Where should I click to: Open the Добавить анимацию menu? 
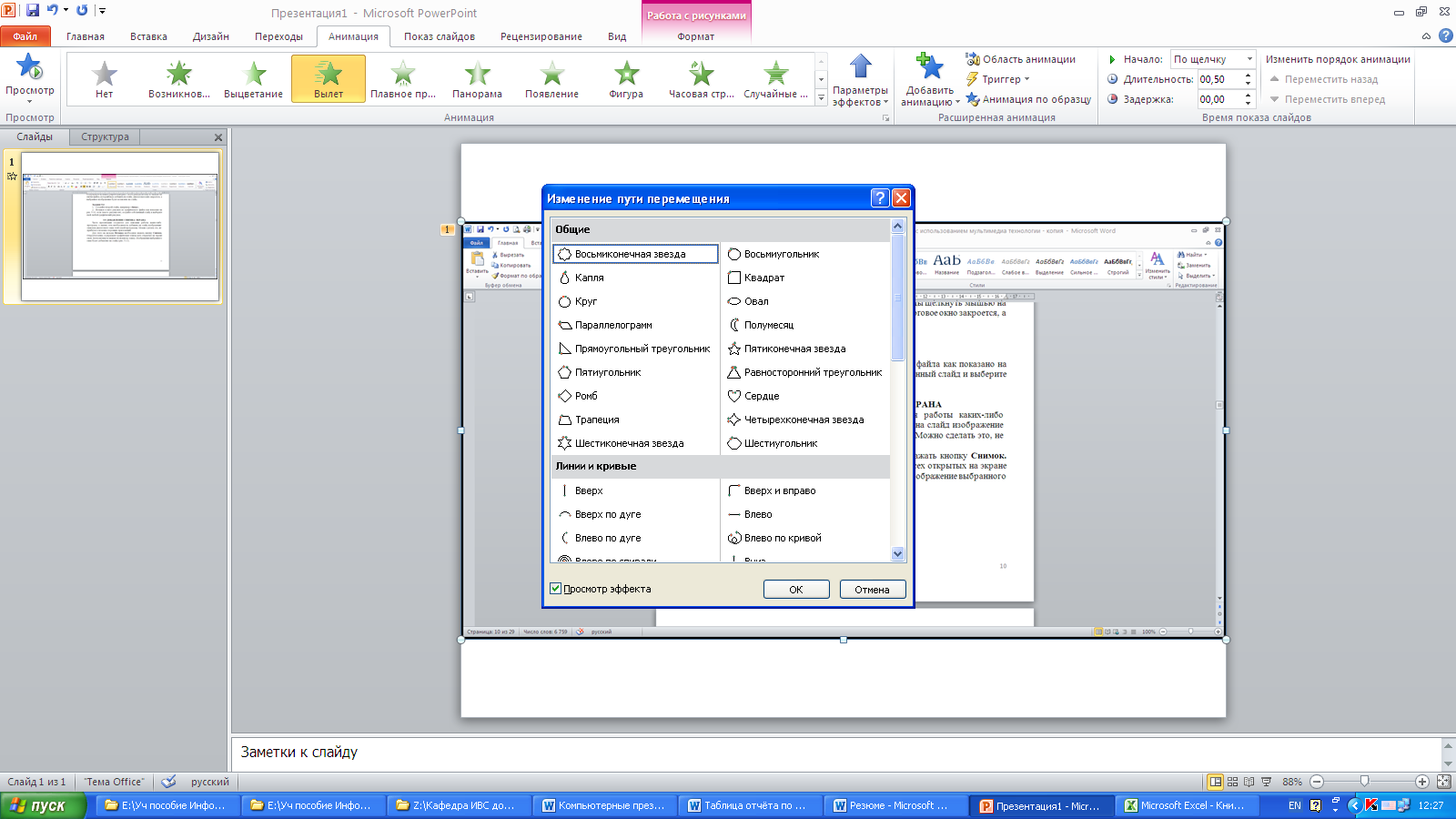[930, 80]
